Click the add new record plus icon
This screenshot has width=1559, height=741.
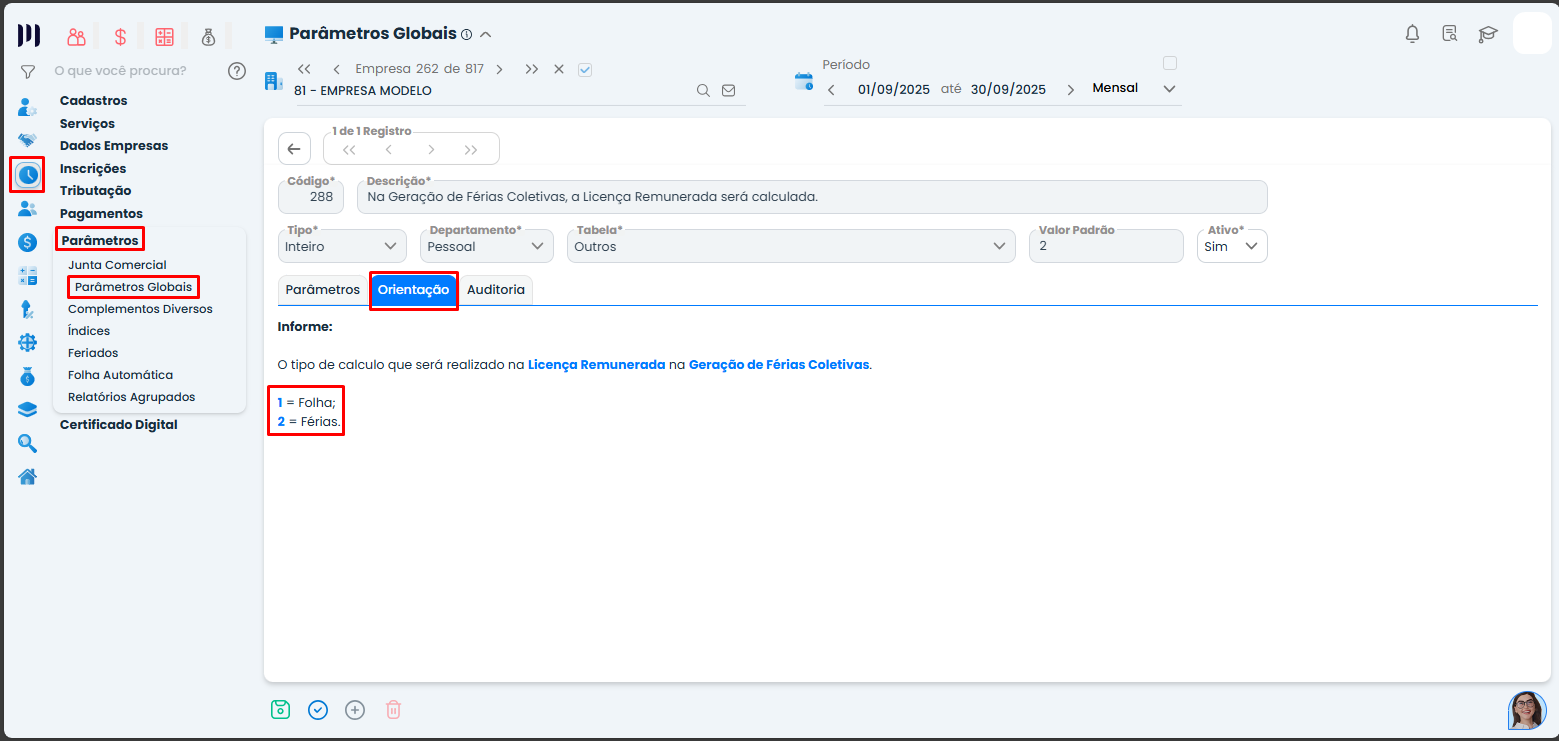pos(355,710)
